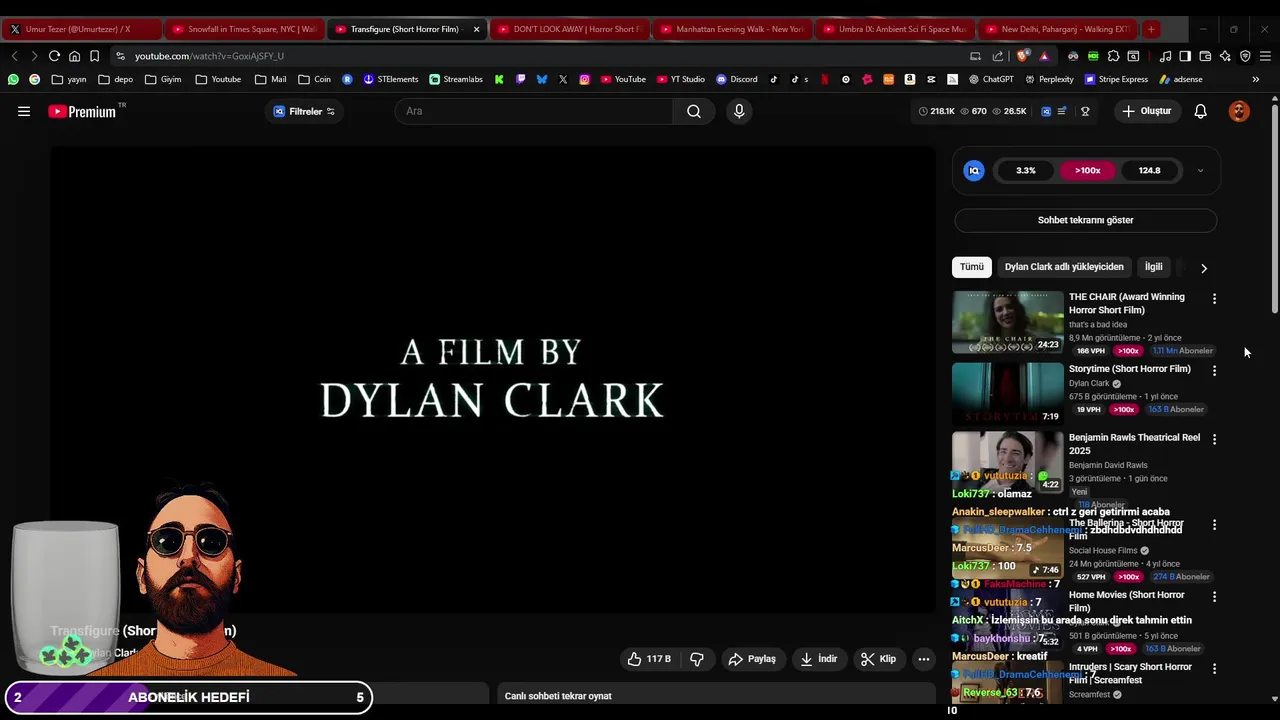
Task: Open THE CHAIR video thumbnail
Action: click(x=1007, y=322)
